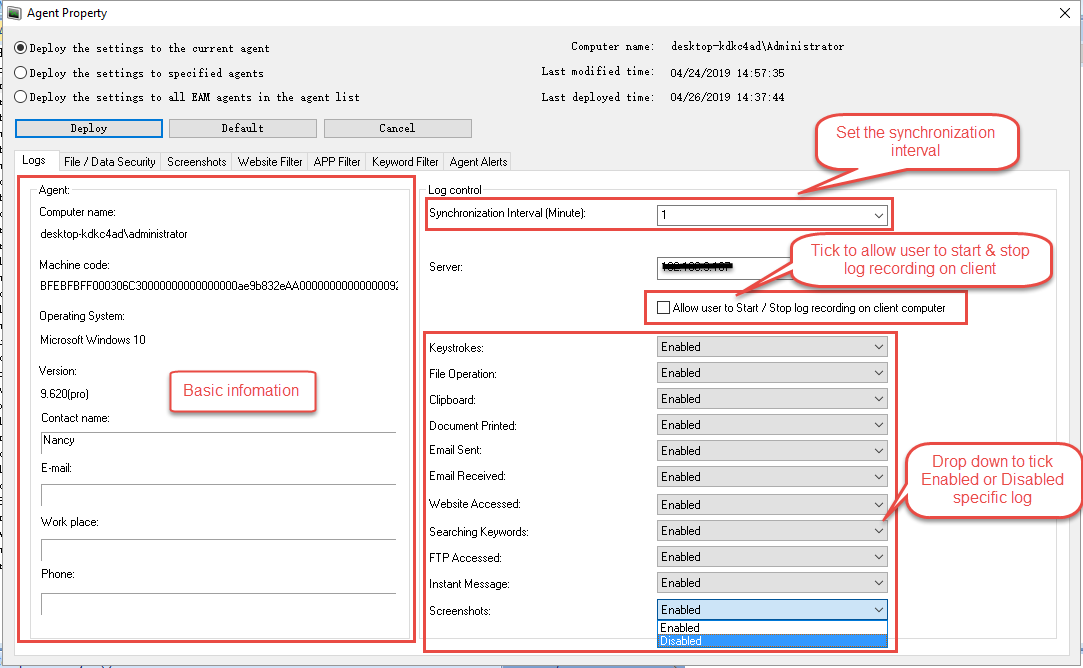Select Disabled in the Screenshots dropdown
Screen dimensions: 1083x668
pos(720,640)
